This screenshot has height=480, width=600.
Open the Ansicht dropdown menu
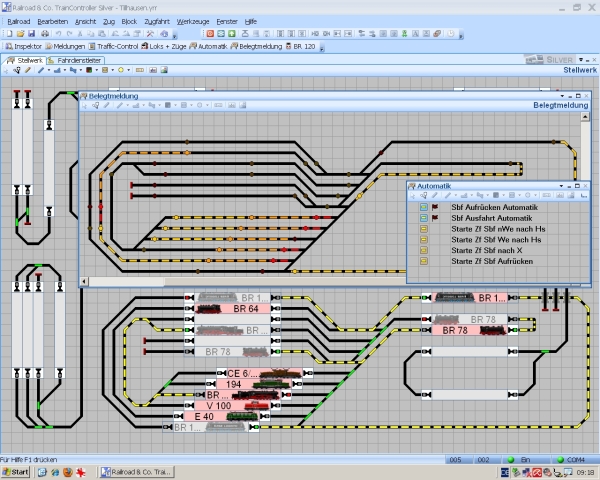click(84, 20)
